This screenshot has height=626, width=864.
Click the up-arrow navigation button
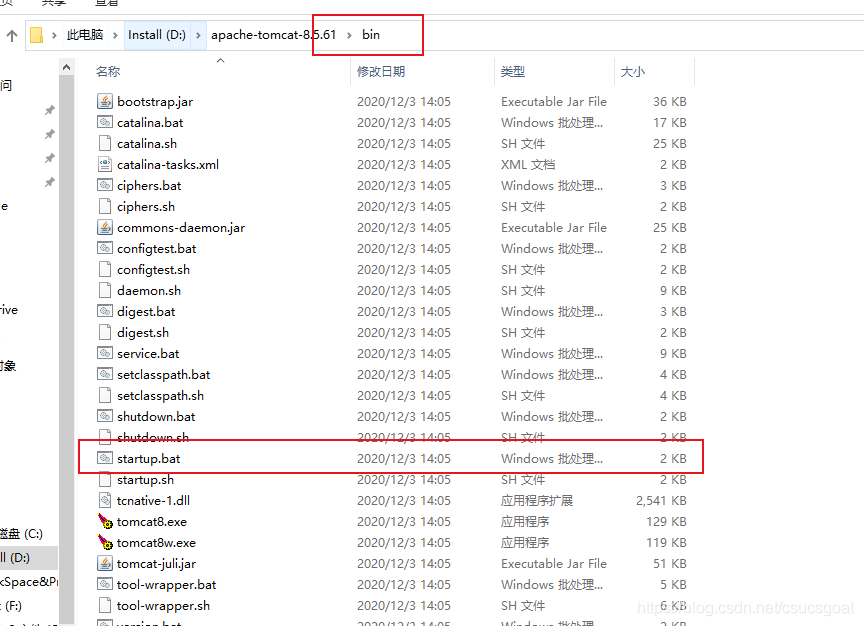12,36
